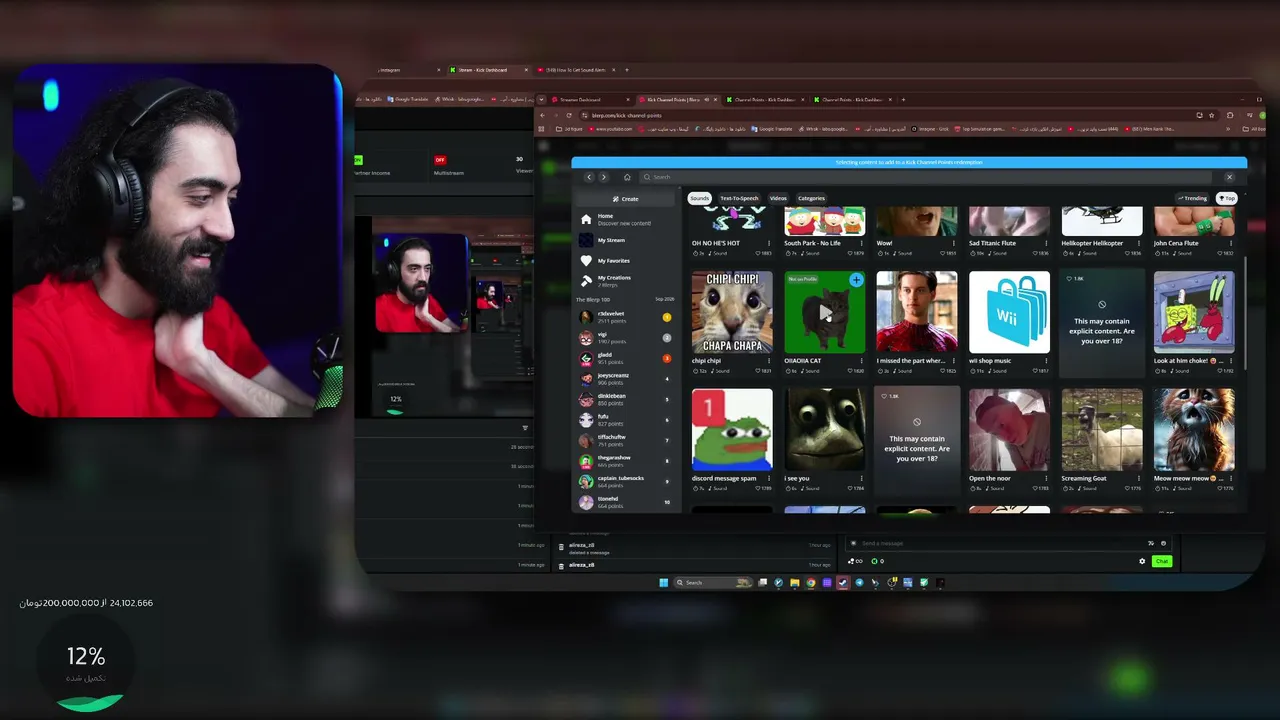Add OIIAOIIA CAT with the plus icon
Screen dimensions: 1280x720
tap(856, 280)
